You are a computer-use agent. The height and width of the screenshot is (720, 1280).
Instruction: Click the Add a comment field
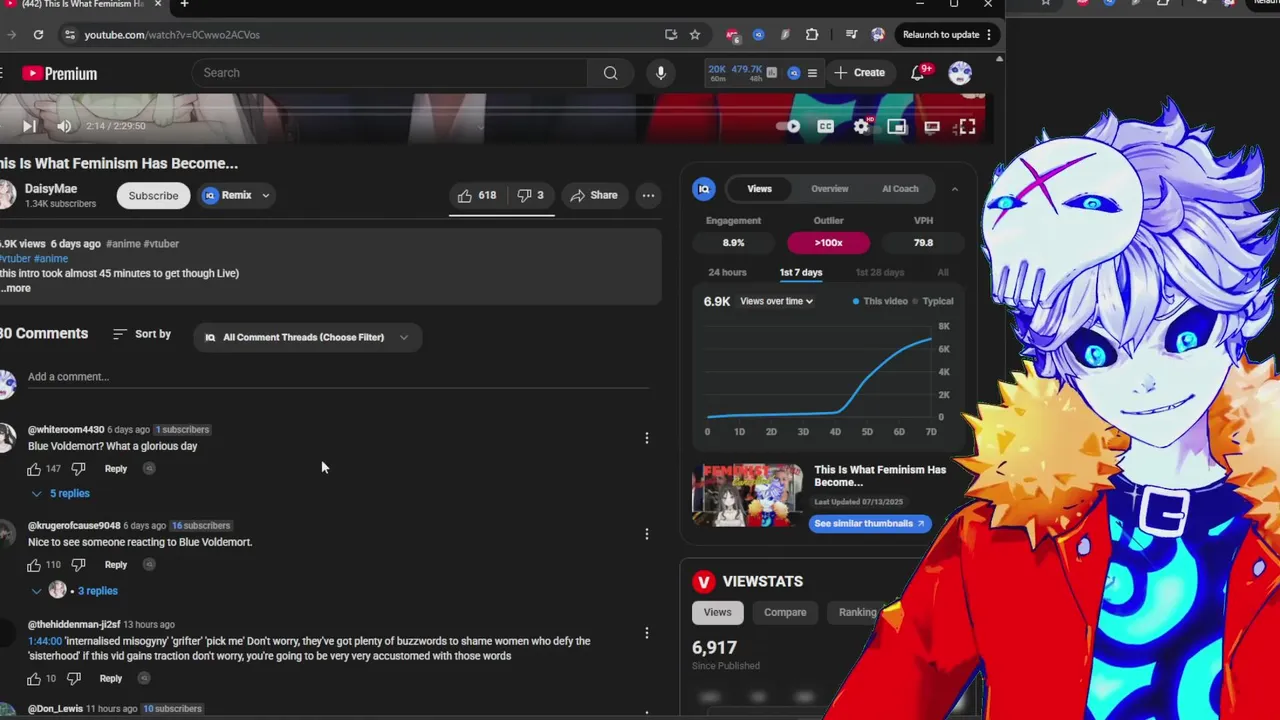click(x=338, y=377)
